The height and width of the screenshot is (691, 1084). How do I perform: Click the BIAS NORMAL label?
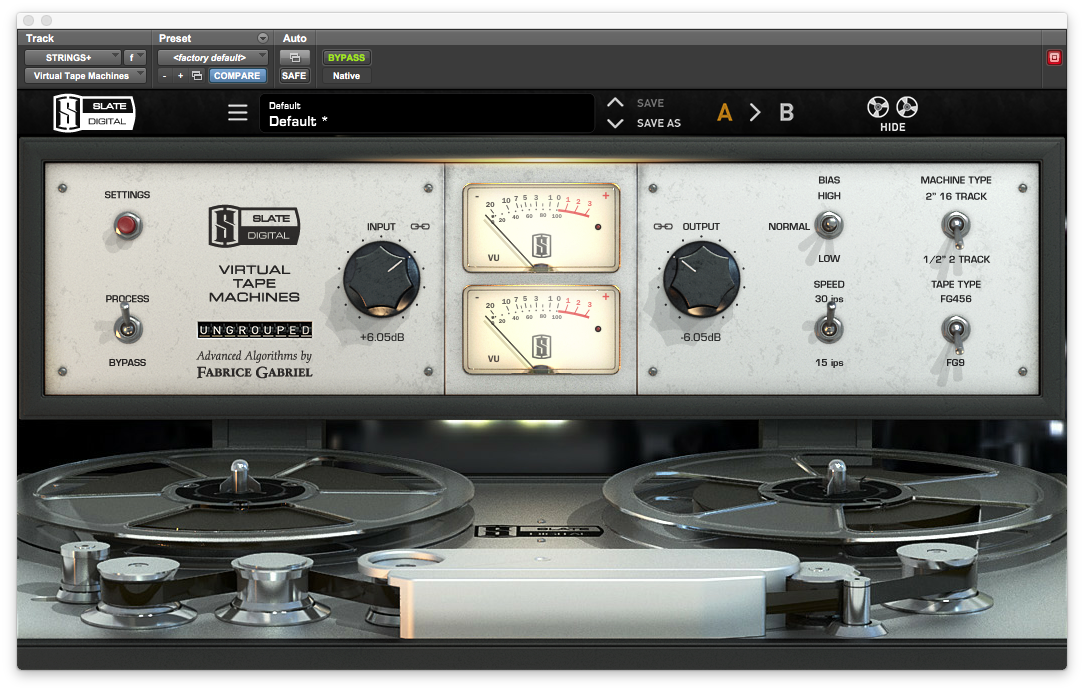tap(789, 226)
